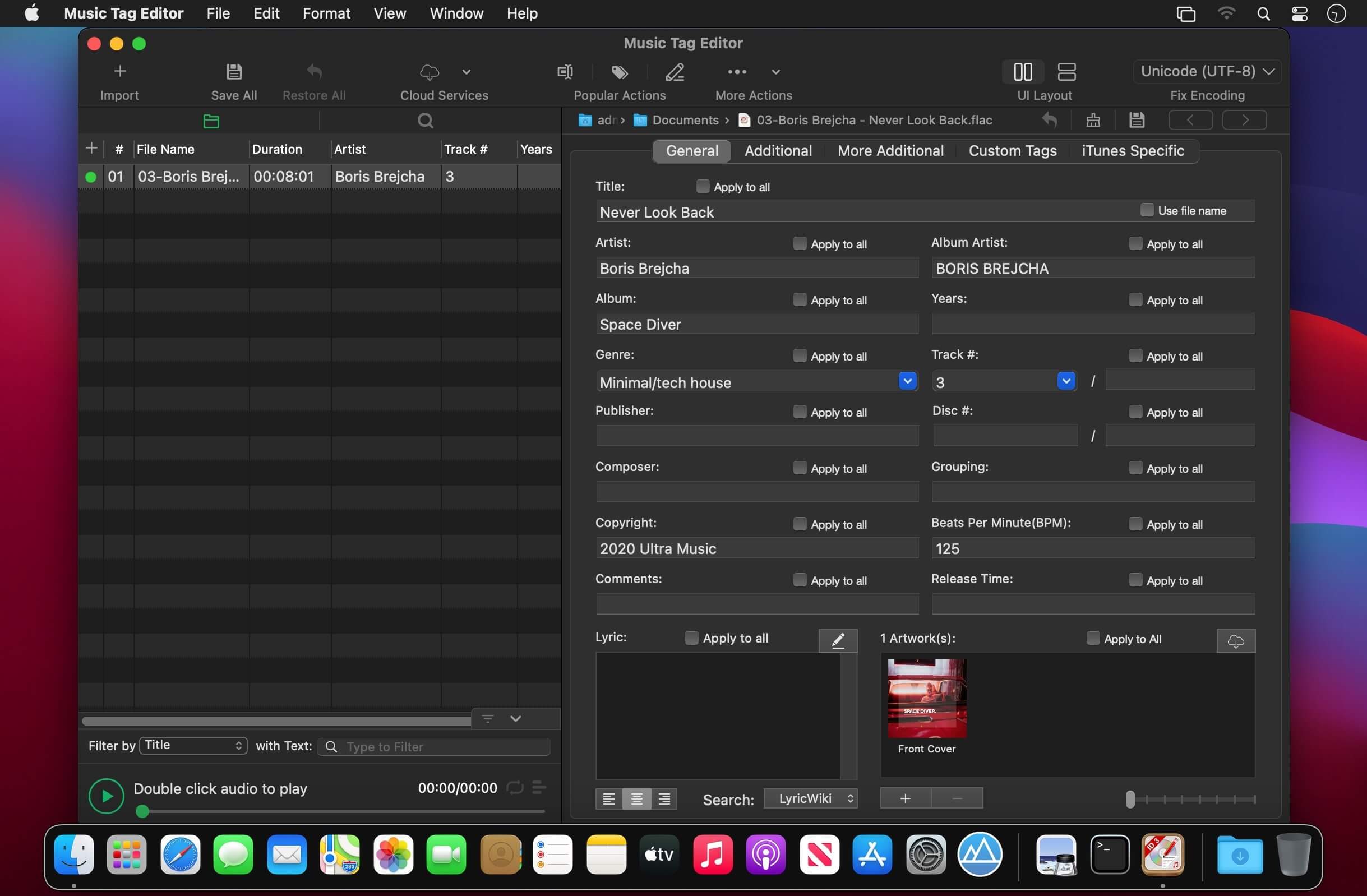
Task: Click the lyric edit pencil button
Action: 838,640
